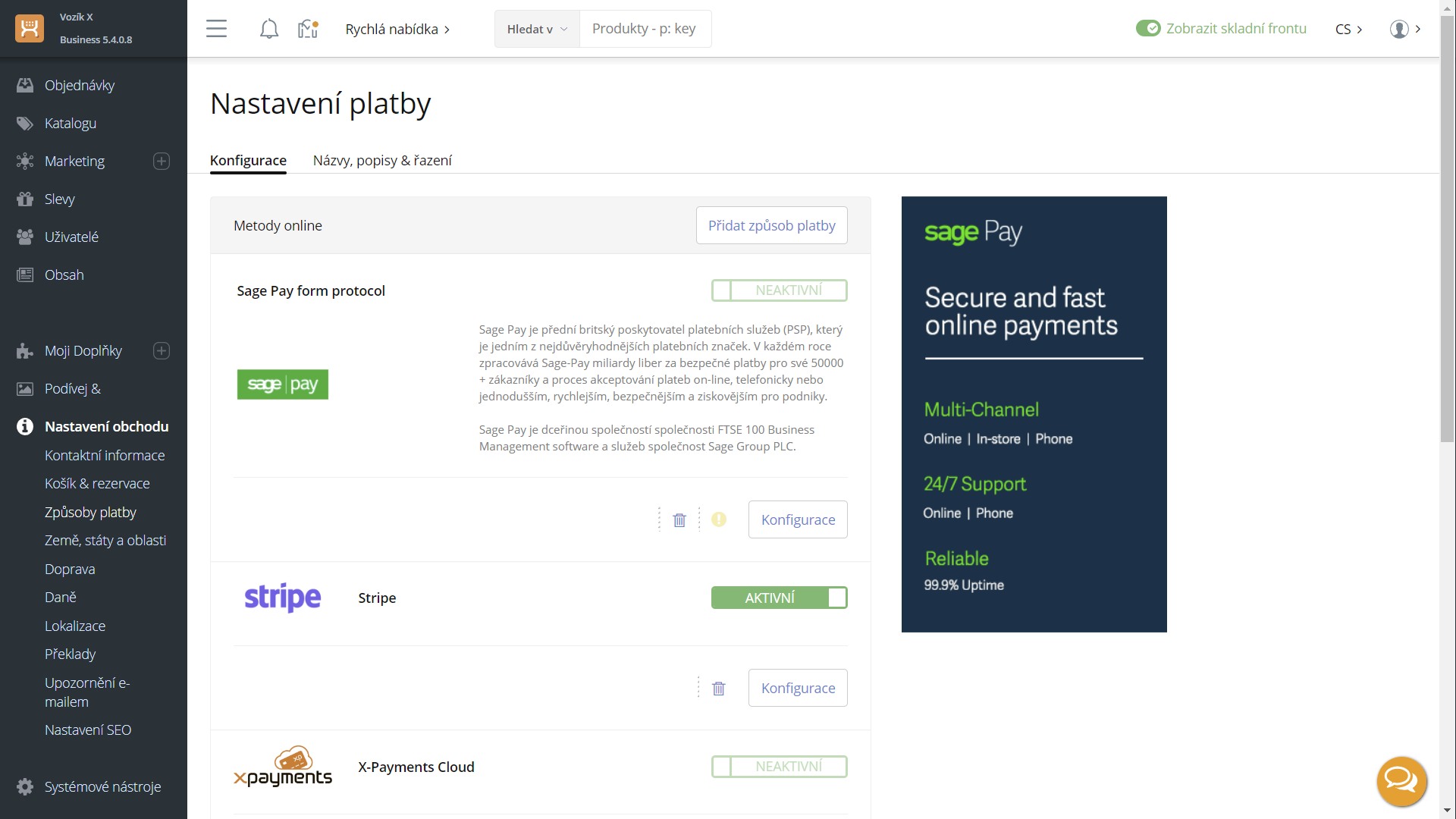The width and height of the screenshot is (1456, 819).
Task: Click the page vertical scrollbar
Action: point(1447,227)
